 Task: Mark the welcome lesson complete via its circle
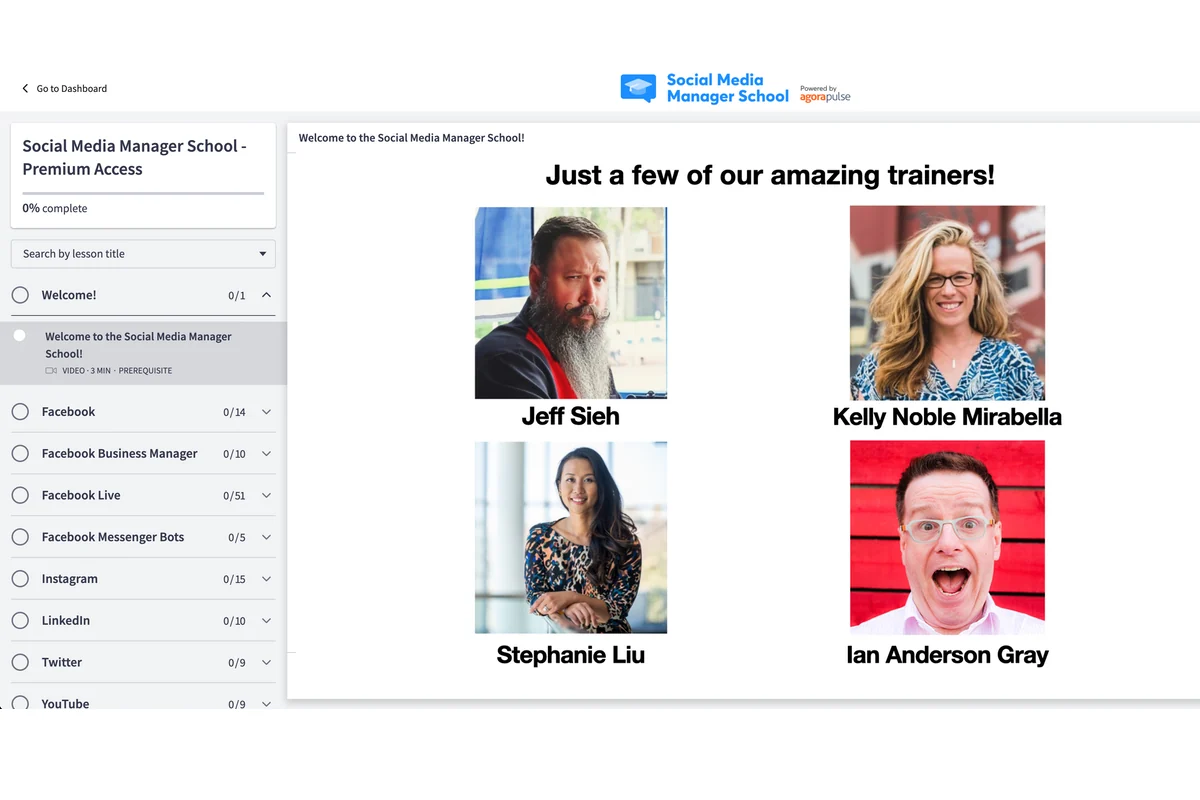click(x=20, y=336)
